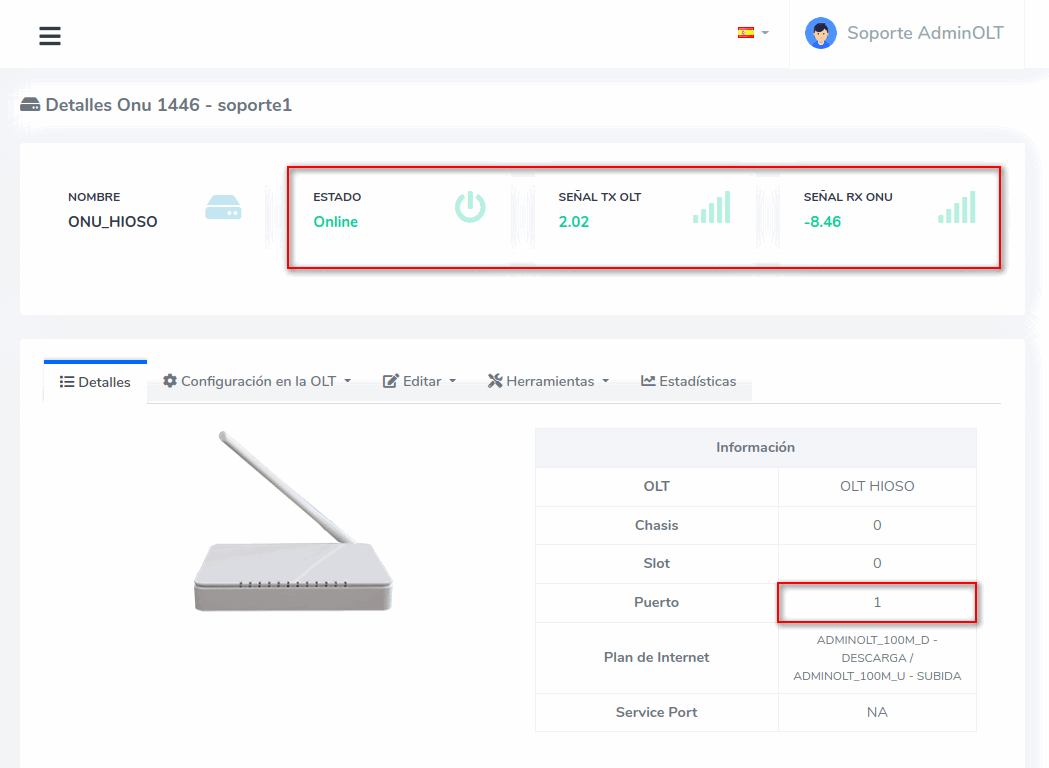Click the power icon beside Estado Online
The width and height of the screenshot is (1049, 768).
tap(470, 207)
